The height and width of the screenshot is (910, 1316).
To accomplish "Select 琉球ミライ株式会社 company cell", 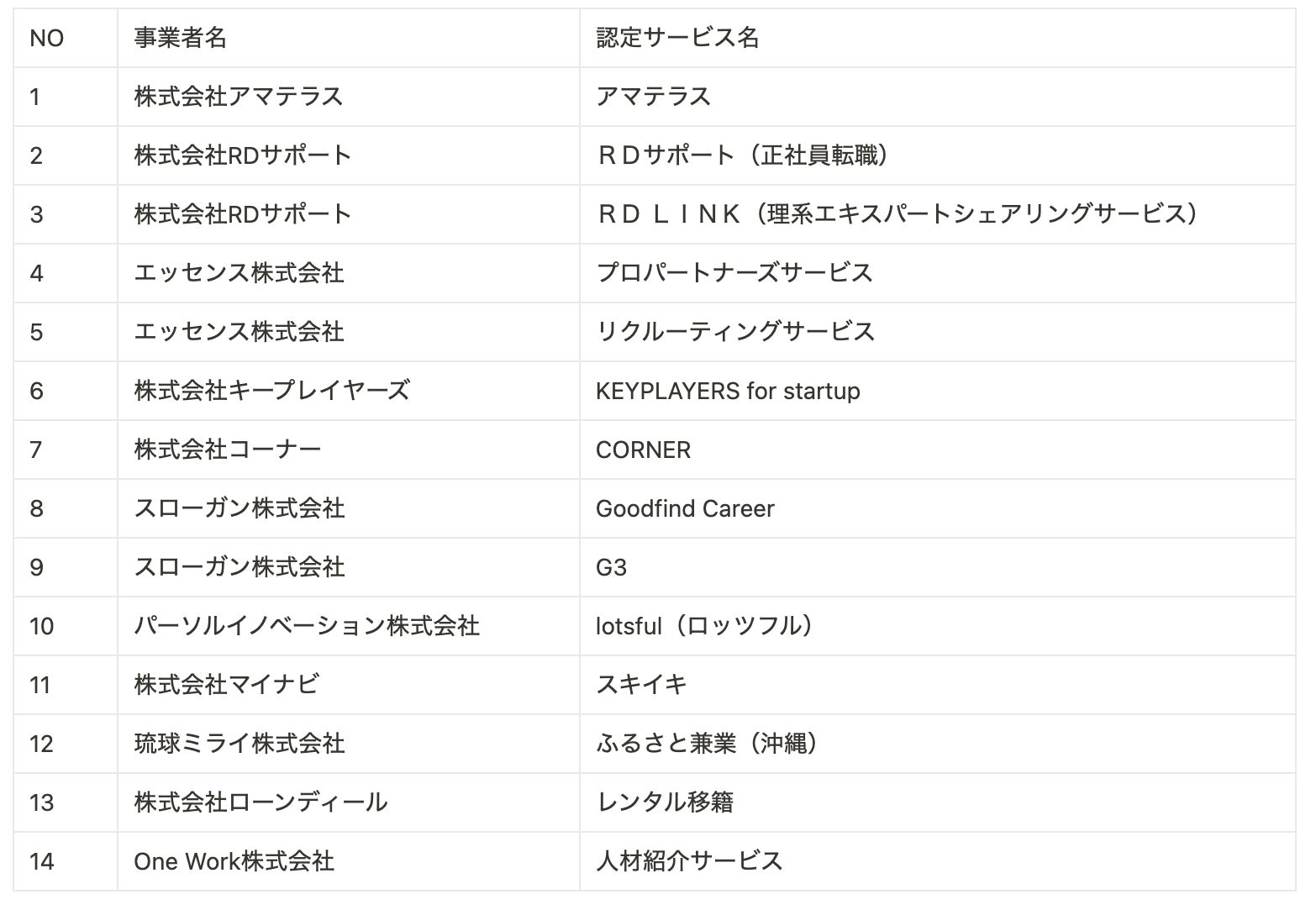I will click(x=240, y=744).
